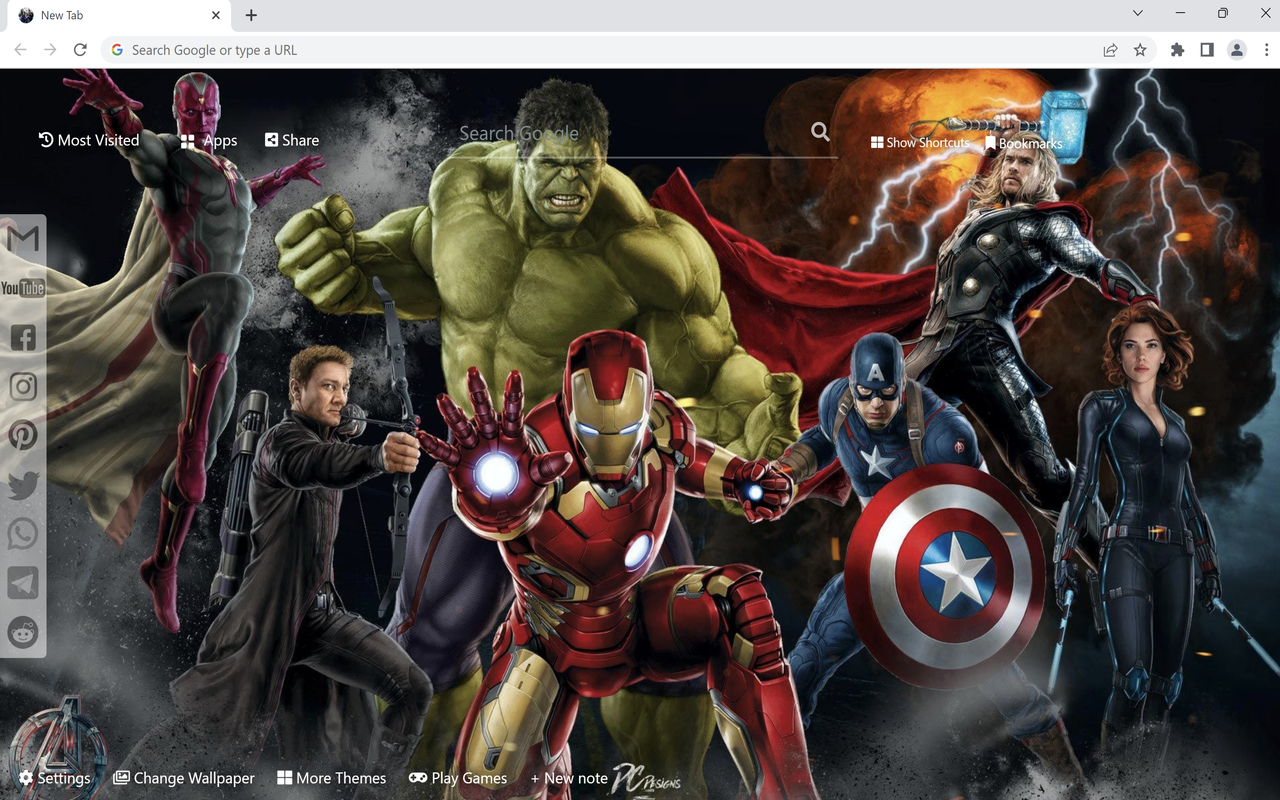Go forward with the browser arrow

tap(50, 50)
